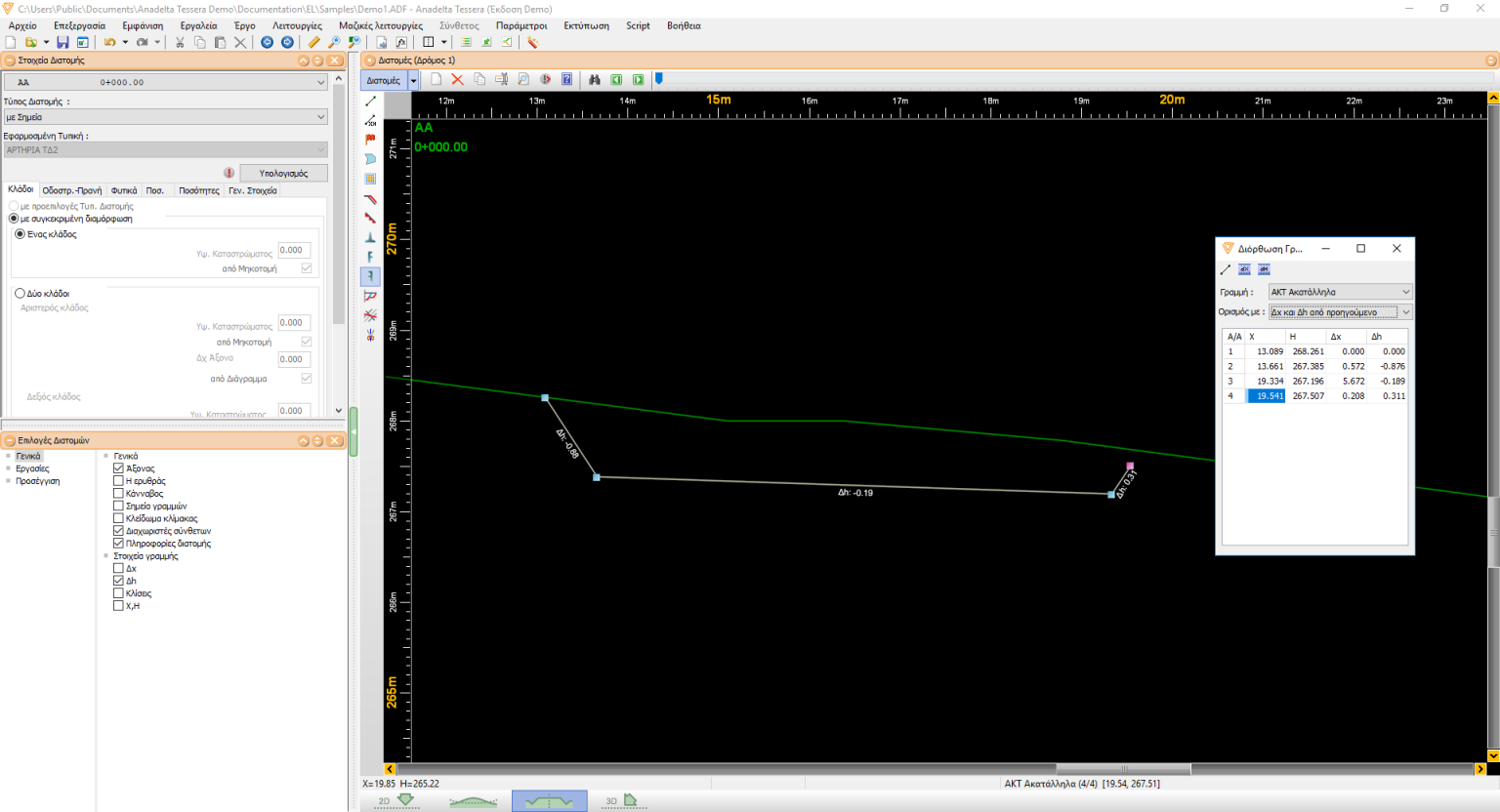Image resolution: width=1500 pixels, height=812 pixels.
Task: Select the red flag tool in the vertical toolbar
Action: pyautogui.click(x=370, y=140)
